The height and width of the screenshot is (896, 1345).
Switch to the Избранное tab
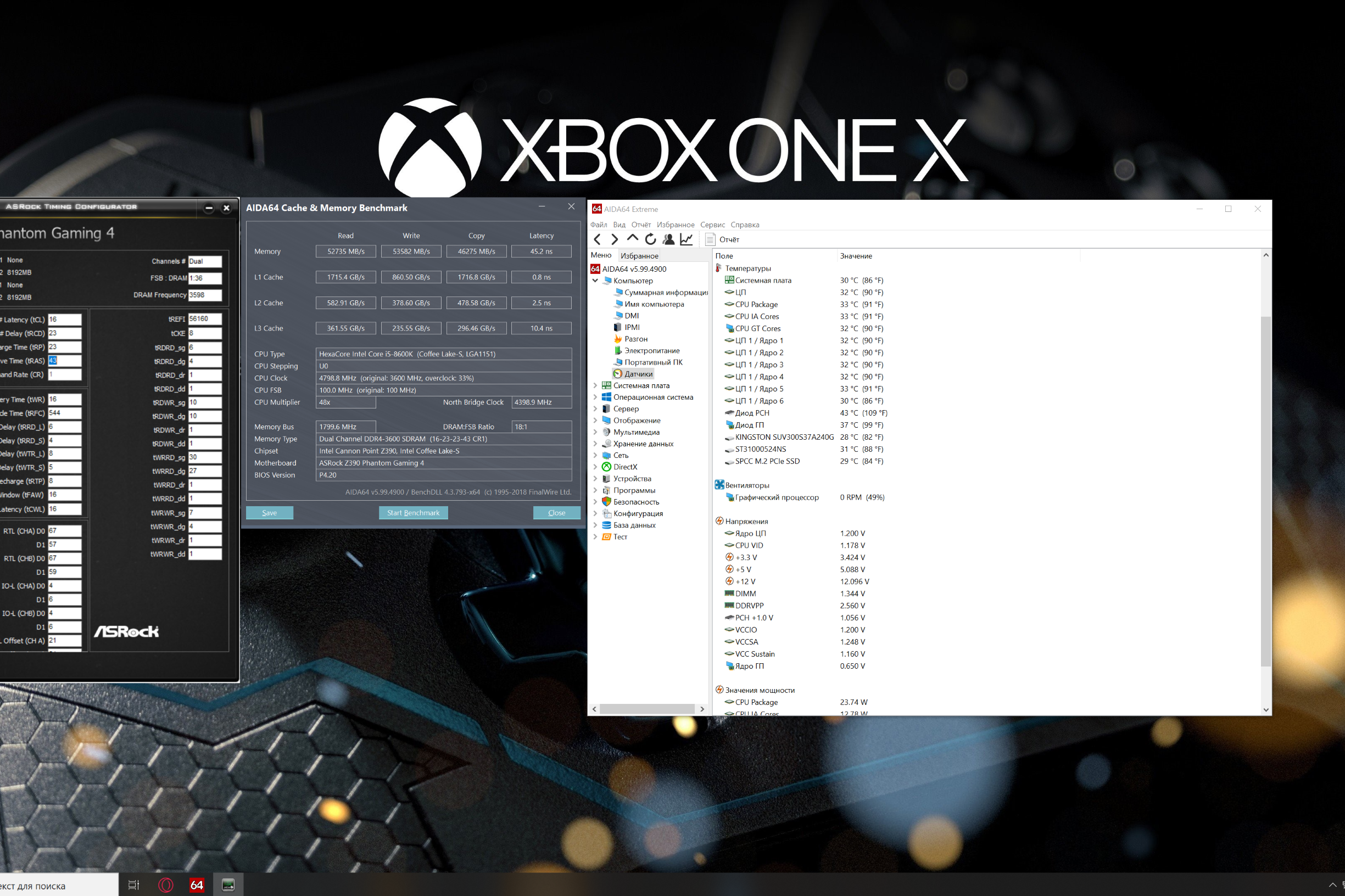[639, 256]
